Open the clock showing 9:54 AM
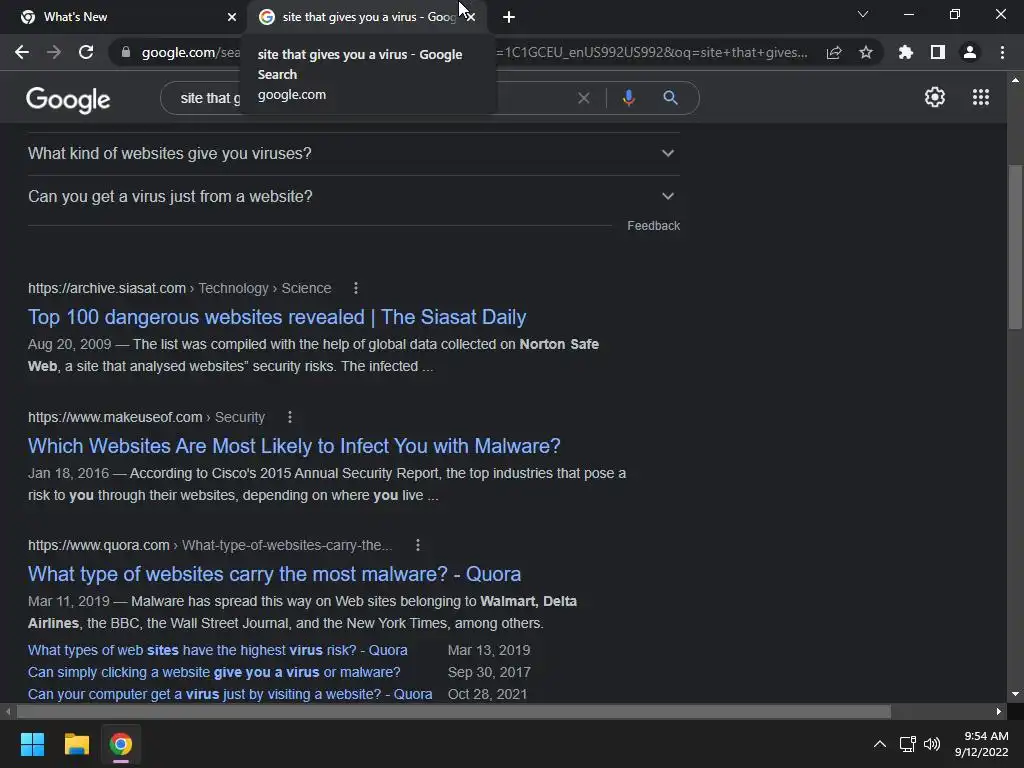1024x768 pixels. 982,744
